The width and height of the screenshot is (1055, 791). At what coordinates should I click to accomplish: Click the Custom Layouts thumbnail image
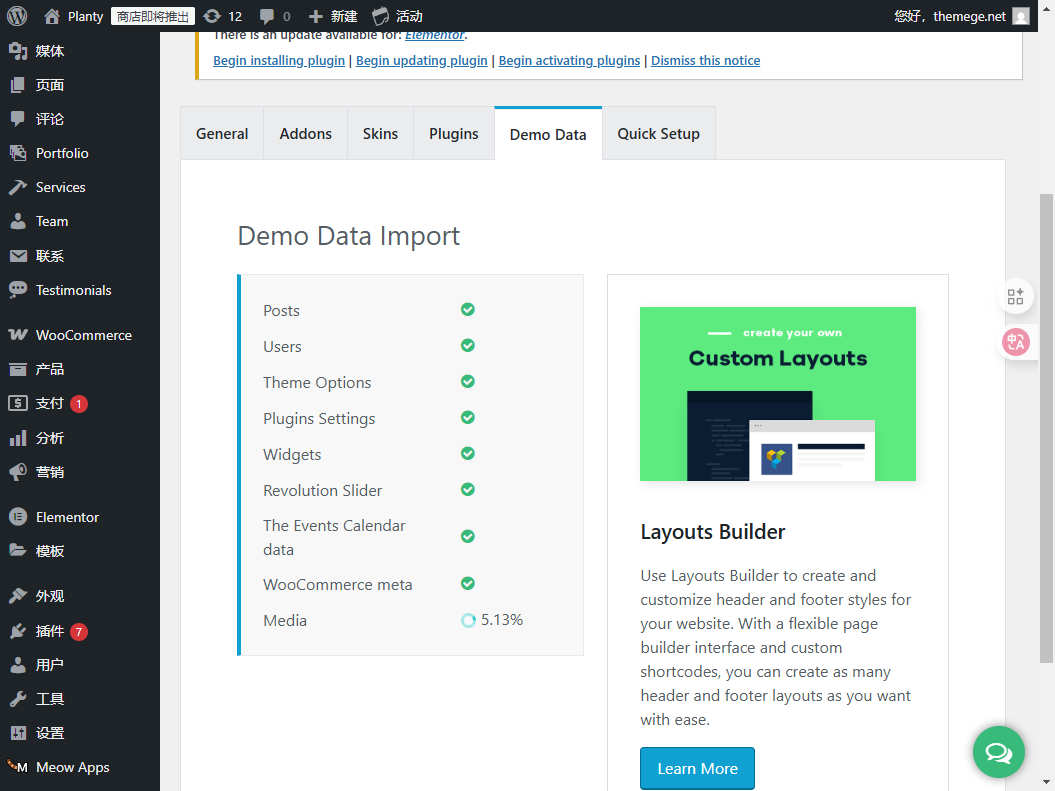point(778,394)
